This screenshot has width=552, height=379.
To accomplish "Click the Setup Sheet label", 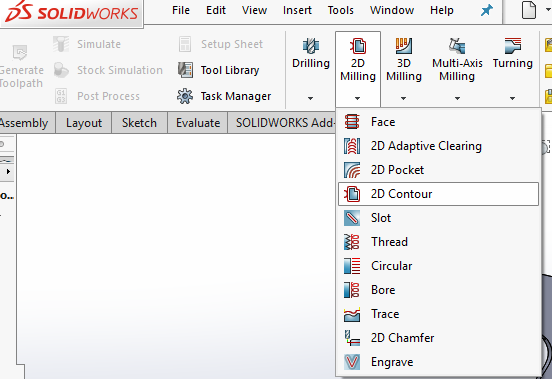I will [x=232, y=44].
